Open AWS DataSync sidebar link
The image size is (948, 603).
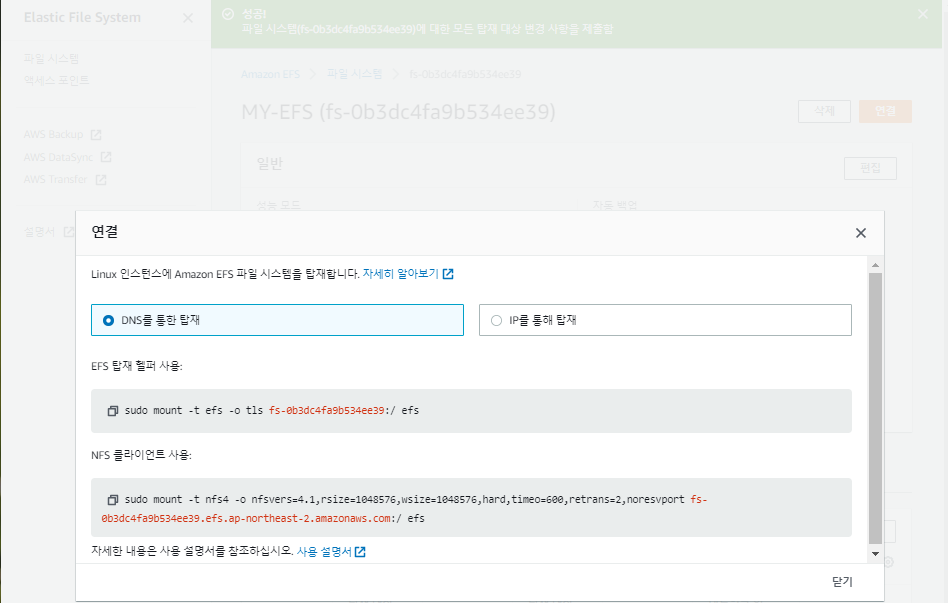(68, 157)
